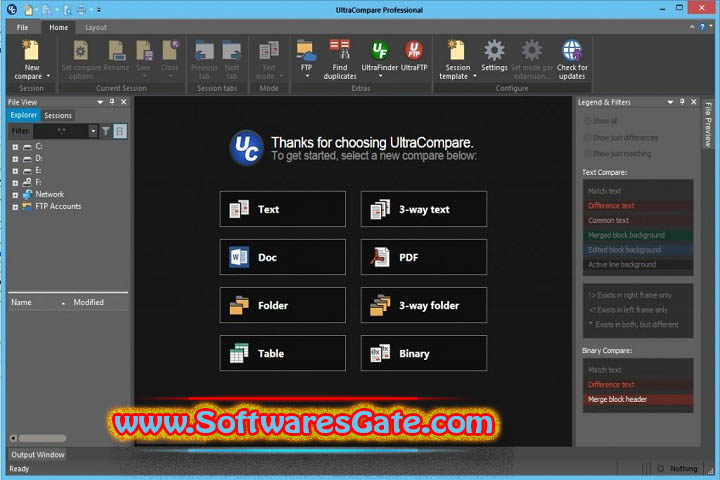Close the Legend & Filters panel
Screen dimensions: 720x480
click(693, 102)
